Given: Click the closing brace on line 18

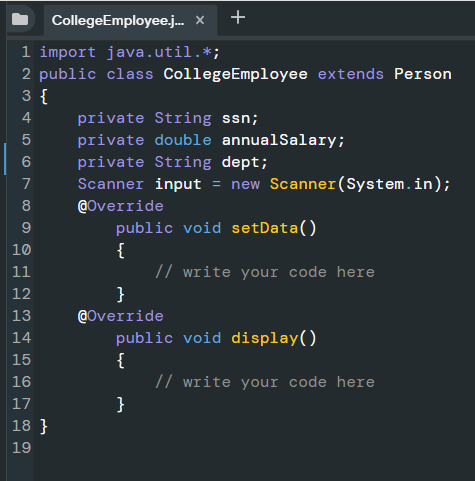Looking at the screenshot, I should [x=44, y=426].
